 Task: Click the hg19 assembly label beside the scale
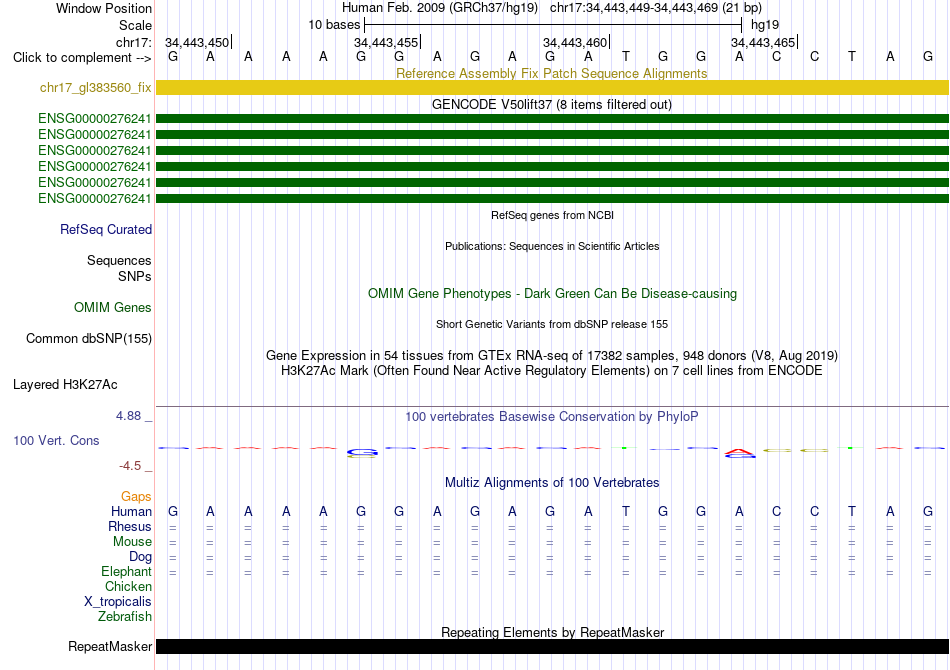point(765,25)
